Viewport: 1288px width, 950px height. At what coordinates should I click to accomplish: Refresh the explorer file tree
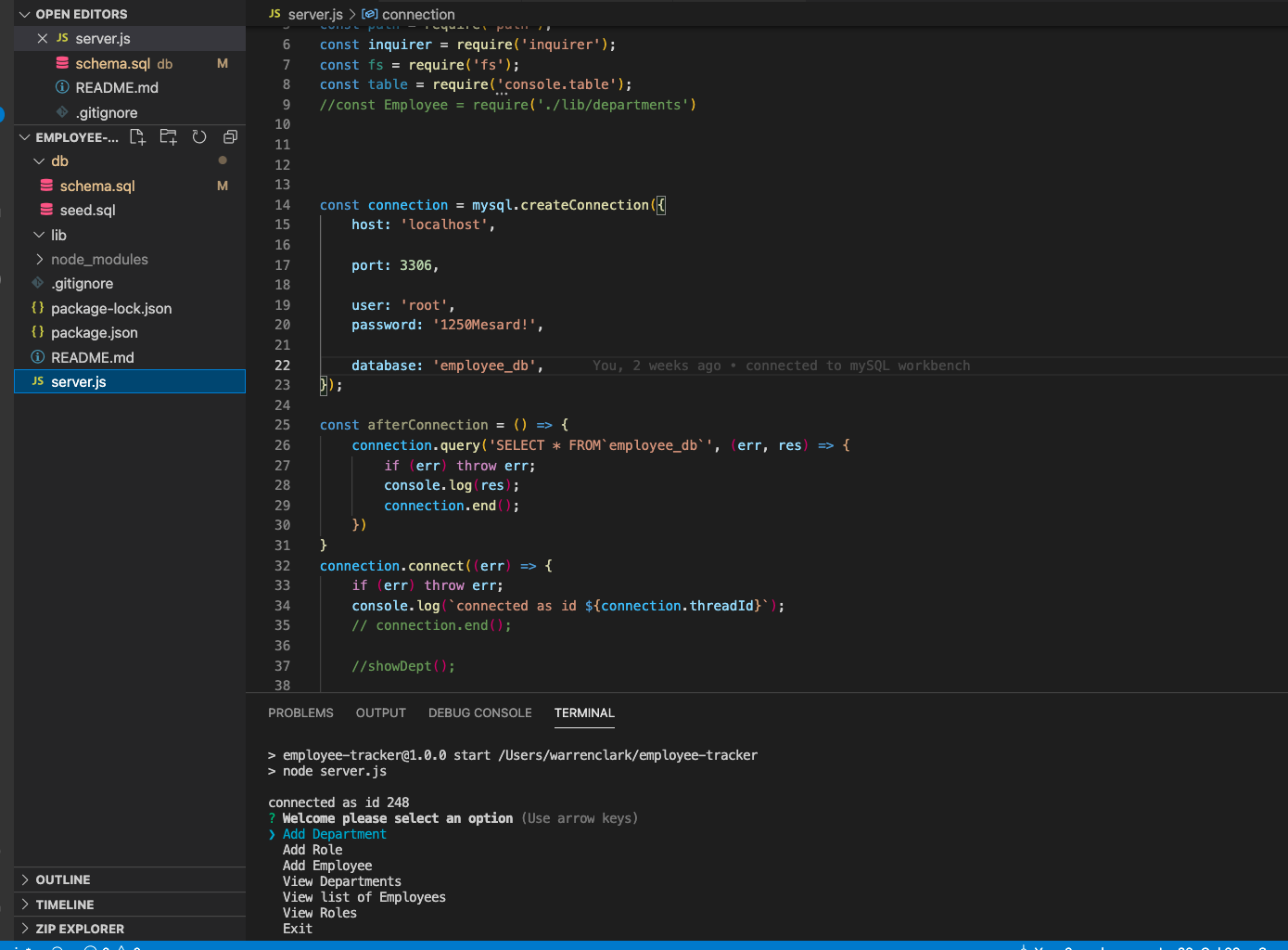199,136
